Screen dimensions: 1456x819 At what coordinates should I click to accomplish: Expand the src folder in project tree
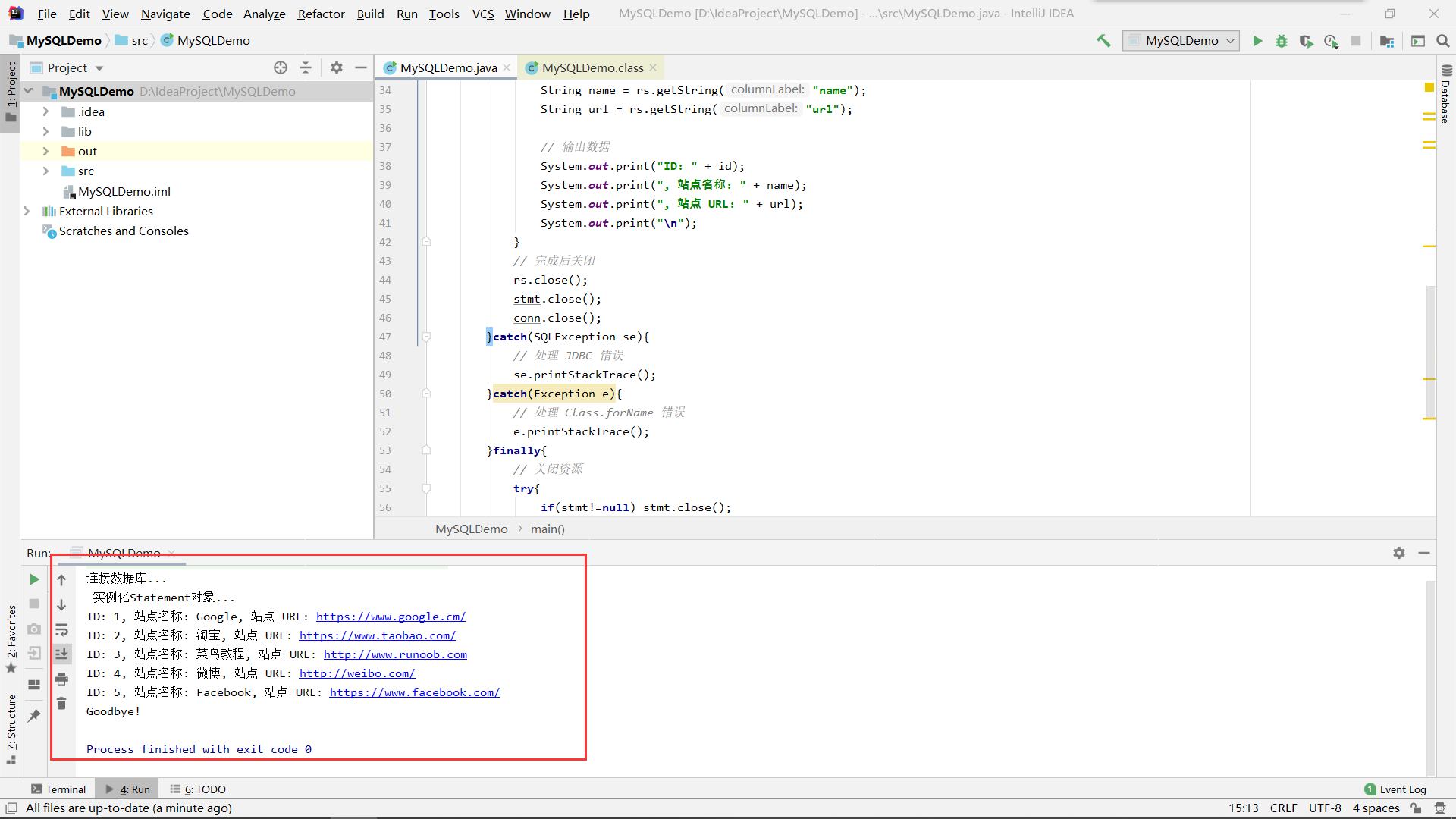45,171
